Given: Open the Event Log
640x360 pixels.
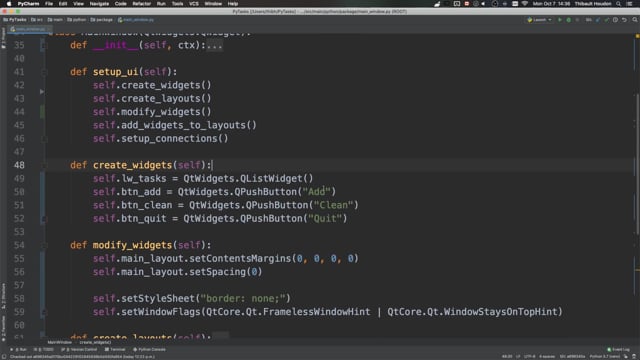Looking at the screenshot, I should (618, 349).
